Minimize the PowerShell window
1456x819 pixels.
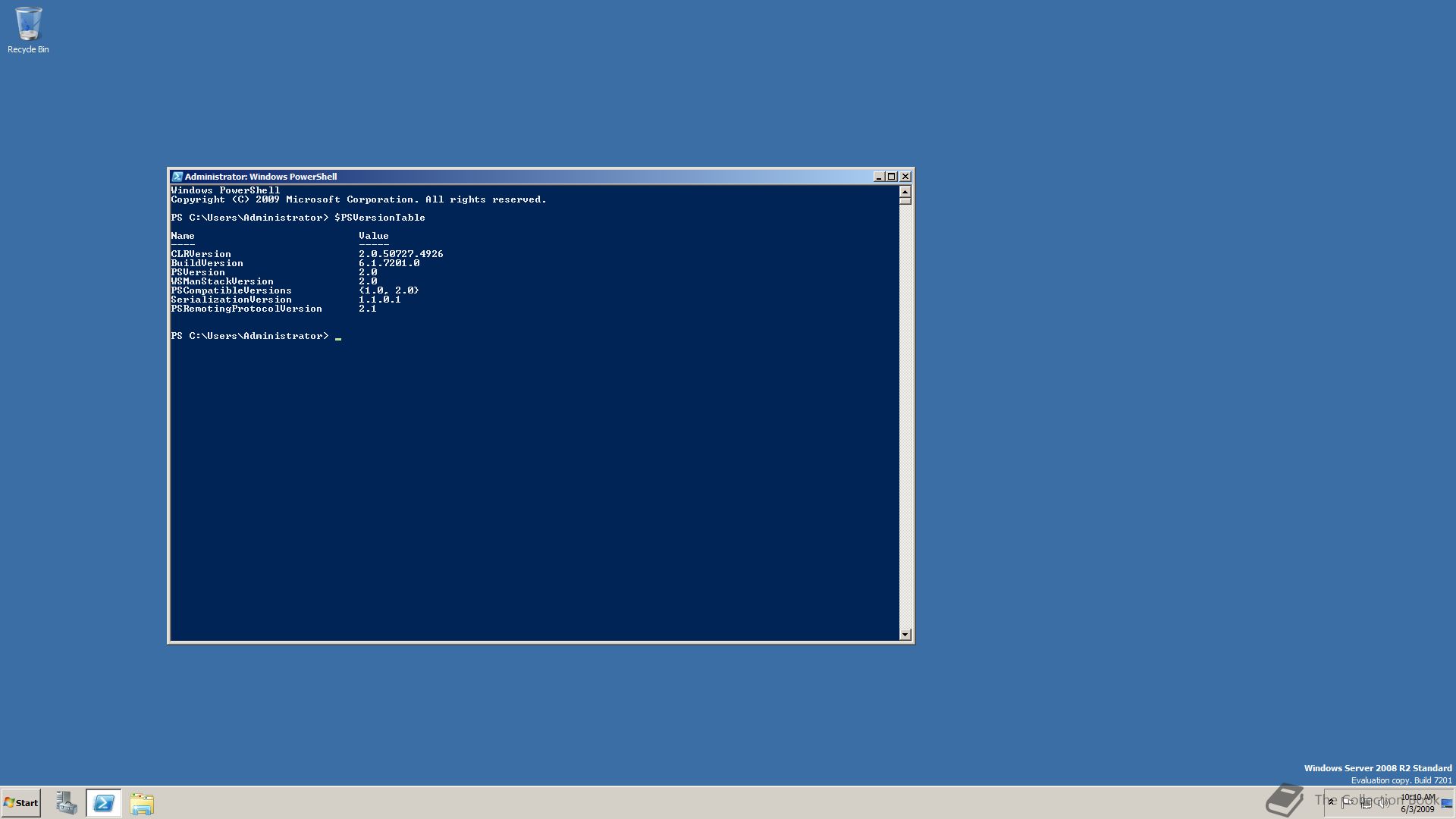(x=878, y=177)
